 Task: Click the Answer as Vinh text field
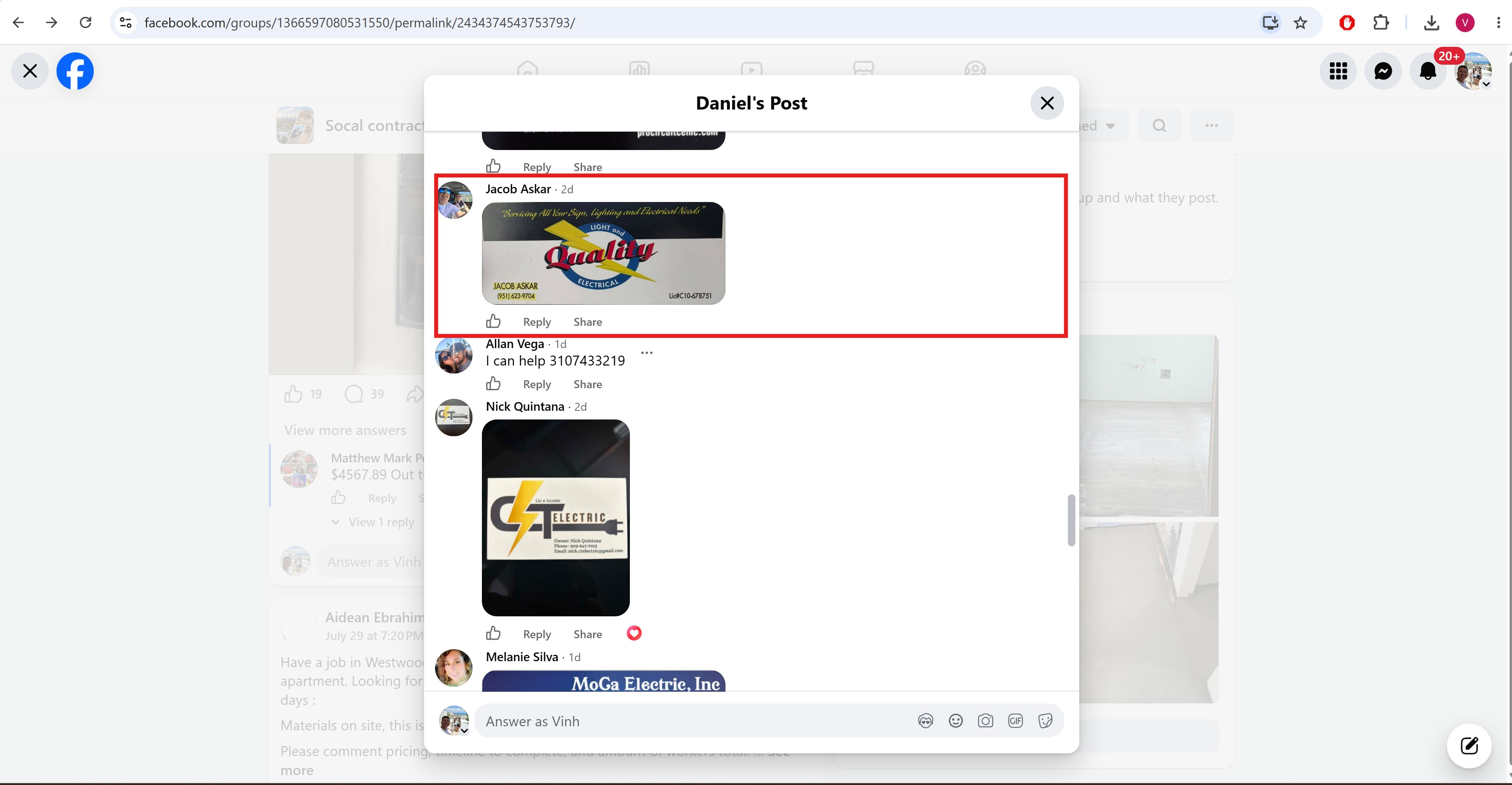[696, 721]
